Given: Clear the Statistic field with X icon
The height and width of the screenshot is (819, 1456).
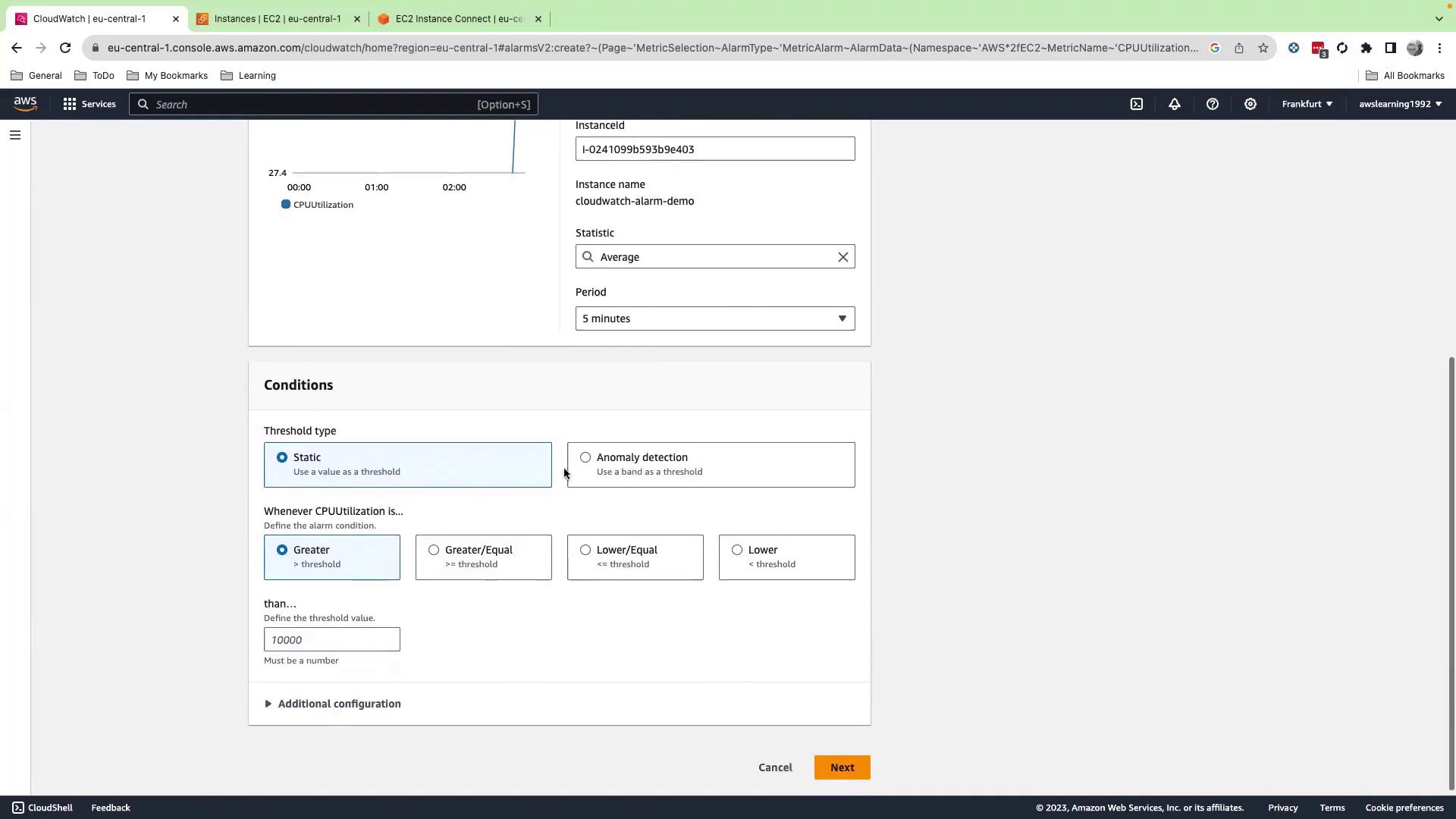Looking at the screenshot, I should coord(843,257).
